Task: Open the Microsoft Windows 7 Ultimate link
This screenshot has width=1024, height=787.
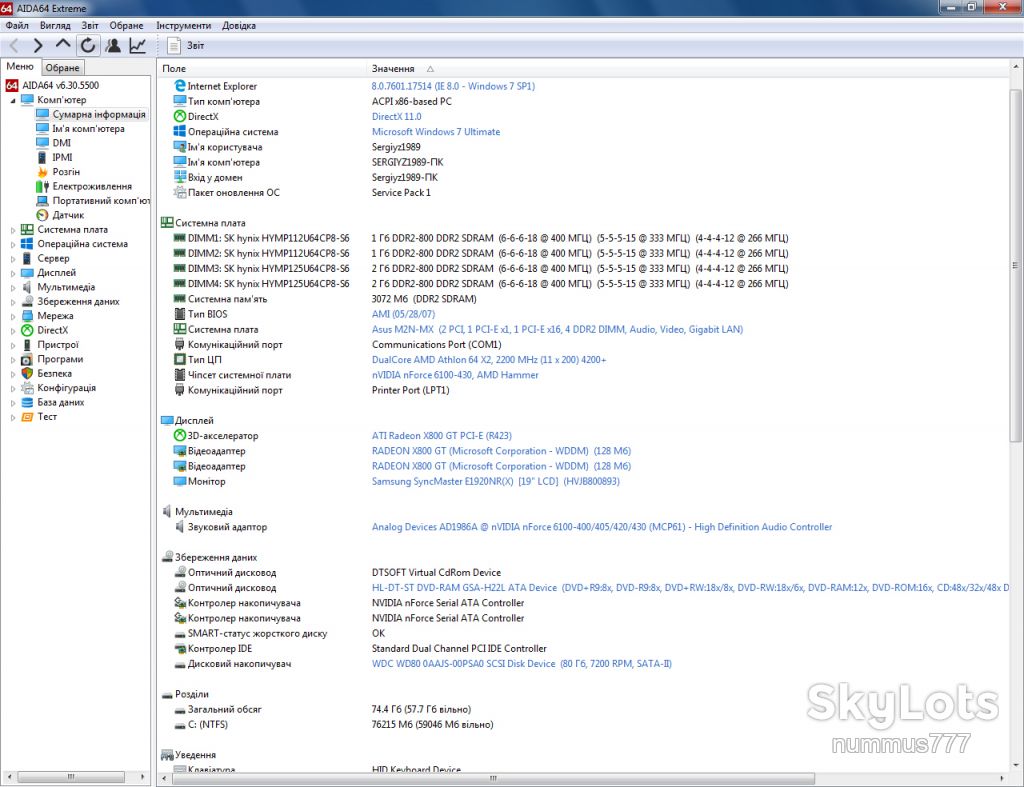Action: 436,131
